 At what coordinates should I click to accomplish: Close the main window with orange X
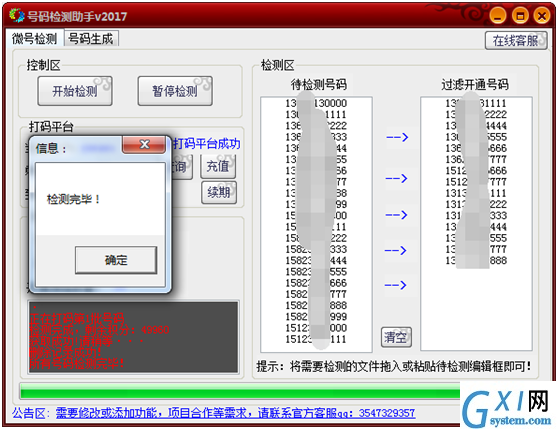point(542,16)
